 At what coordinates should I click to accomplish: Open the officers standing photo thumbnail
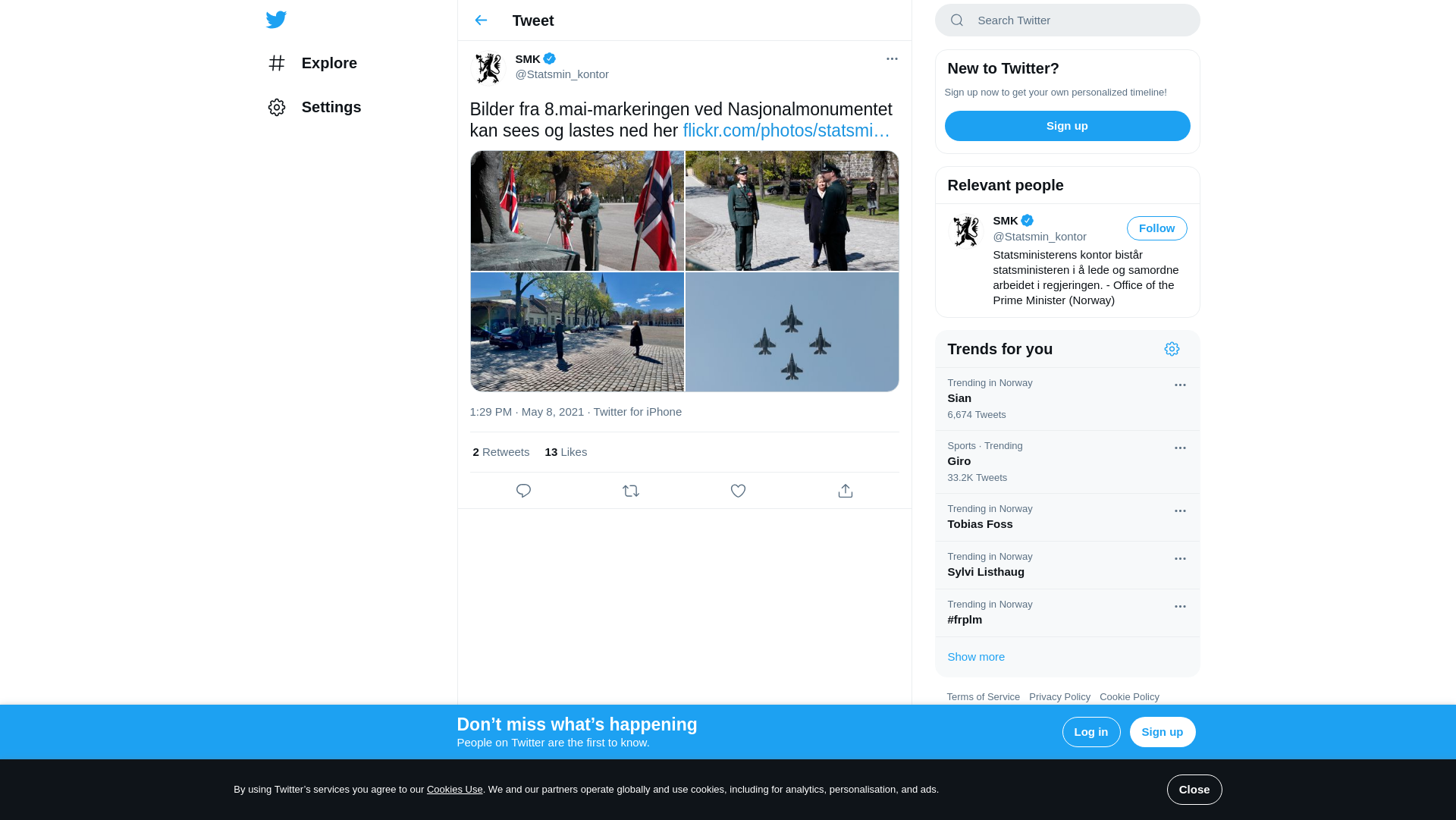(x=792, y=211)
